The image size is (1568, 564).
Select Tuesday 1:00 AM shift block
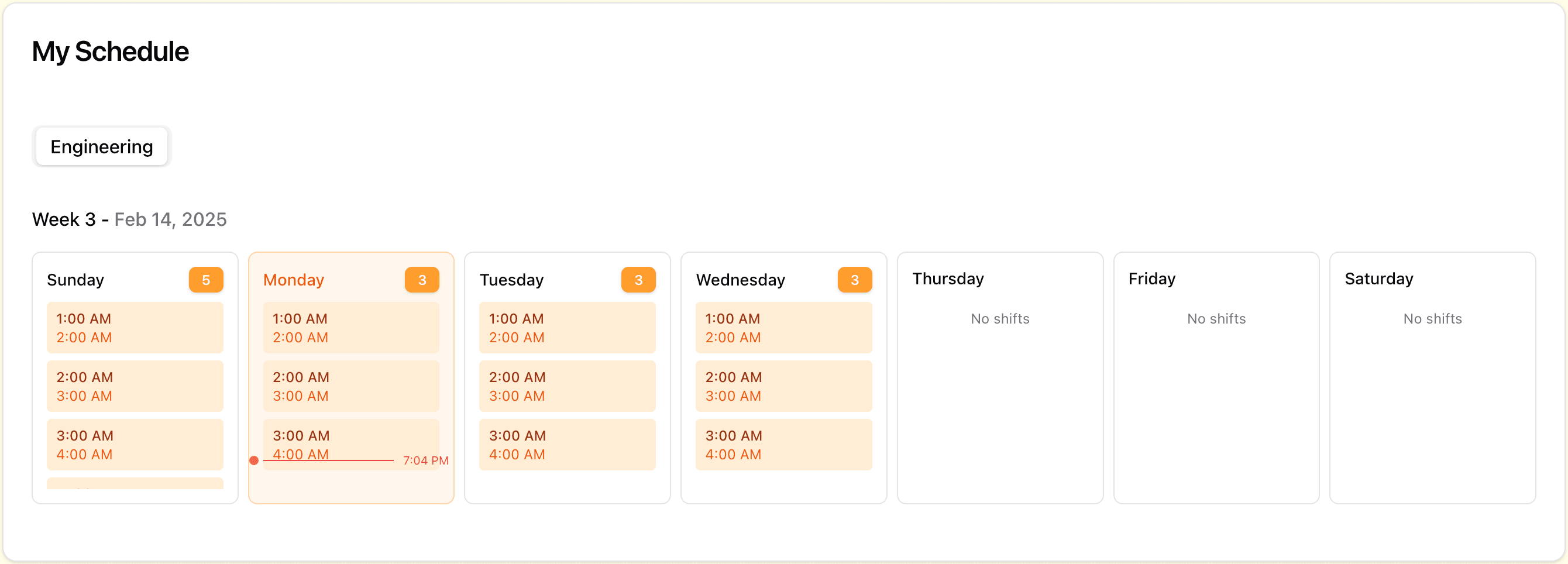(568, 328)
